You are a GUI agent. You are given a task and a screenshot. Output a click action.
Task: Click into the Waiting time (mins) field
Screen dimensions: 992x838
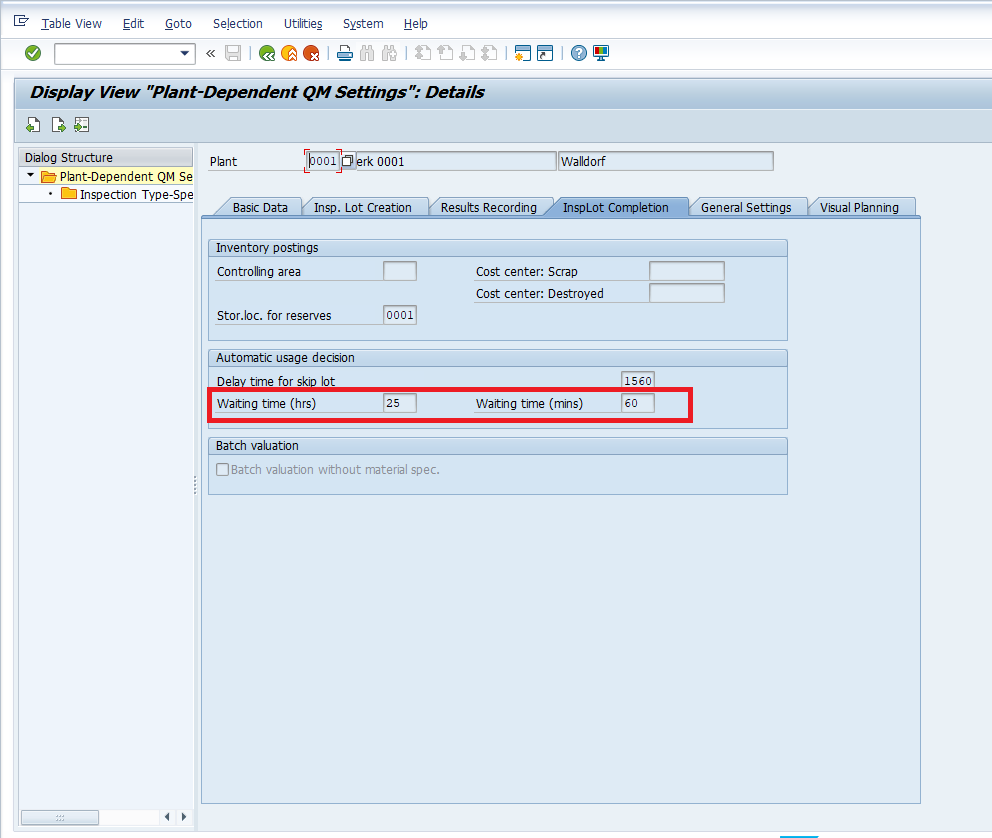(x=638, y=403)
